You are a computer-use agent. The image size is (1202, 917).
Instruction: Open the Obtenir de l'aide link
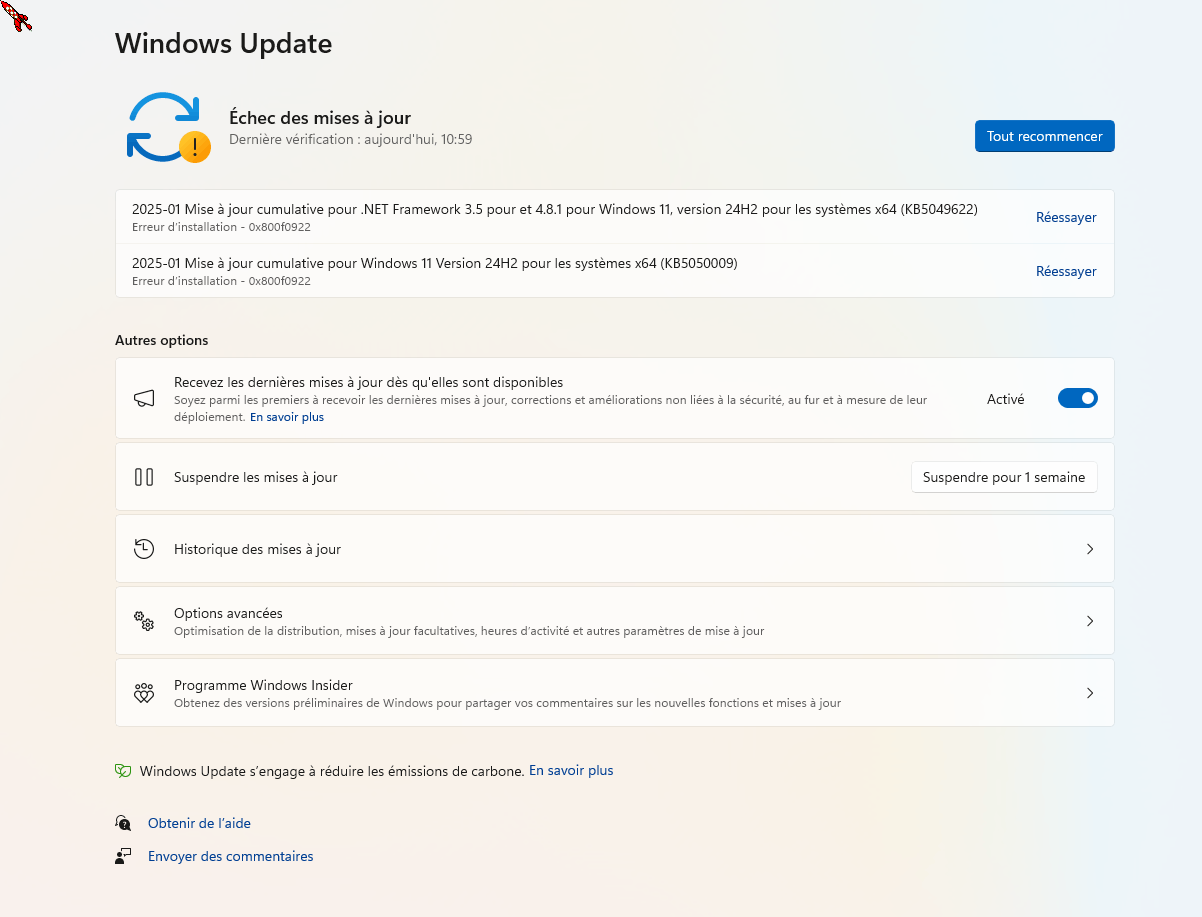199,824
